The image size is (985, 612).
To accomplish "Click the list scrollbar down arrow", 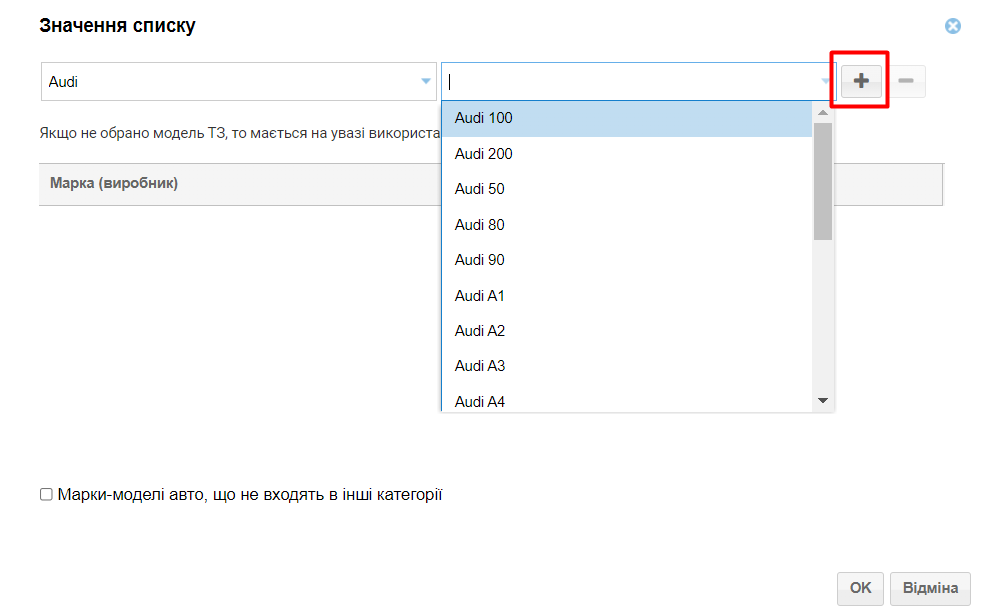I will pyautogui.click(x=822, y=400).
